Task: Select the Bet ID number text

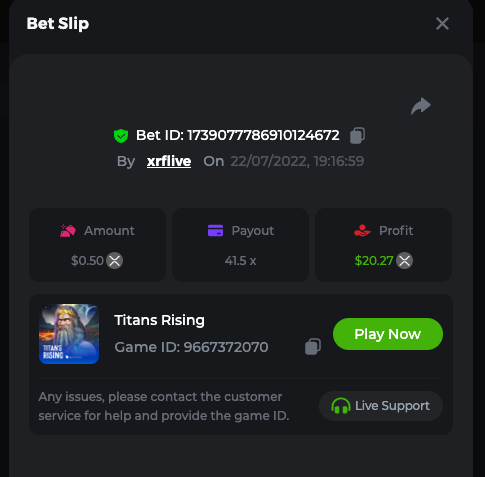Action: click(263, 135)
